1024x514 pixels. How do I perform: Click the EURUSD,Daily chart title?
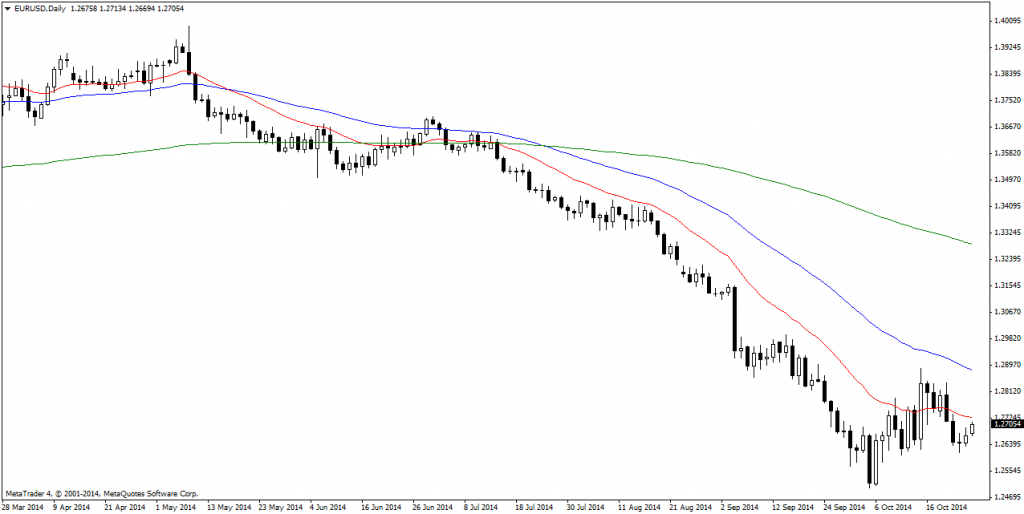pyautogui.click(x=40, y=8)
